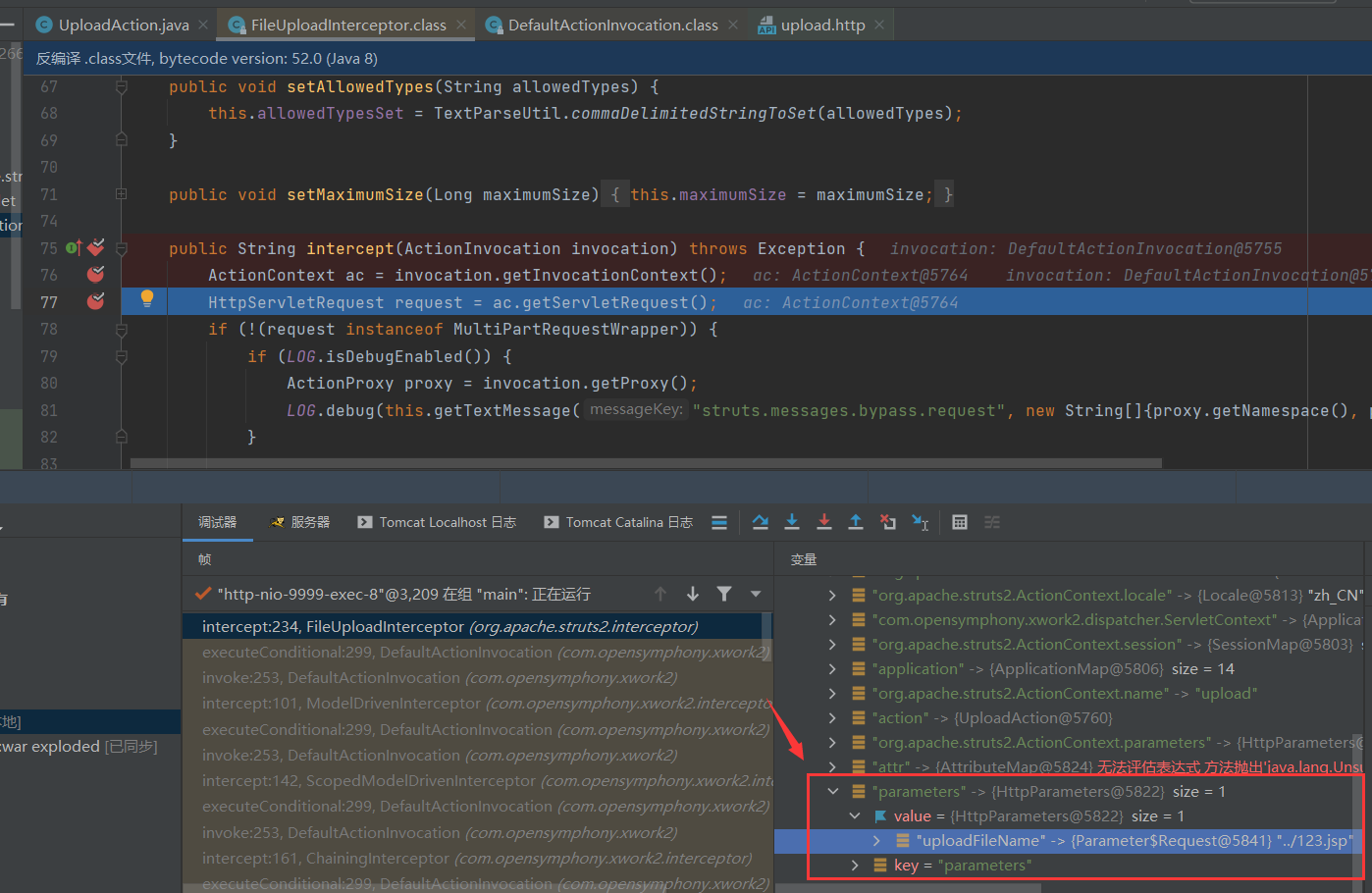Collapse the intercept method fold on line 75
Image resolution: width=1372 pixels, height=893 pixels.
click(x=122, y=248)
